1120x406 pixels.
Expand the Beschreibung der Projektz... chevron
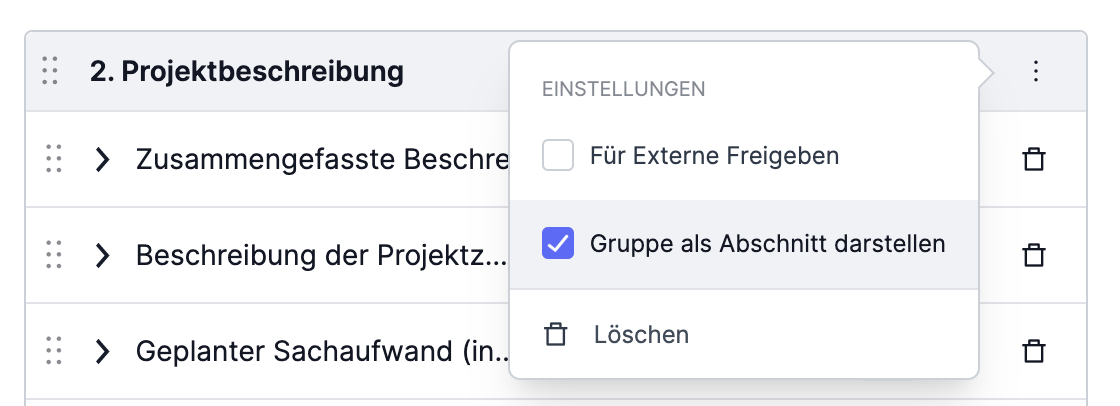click(x=102, y=255)
